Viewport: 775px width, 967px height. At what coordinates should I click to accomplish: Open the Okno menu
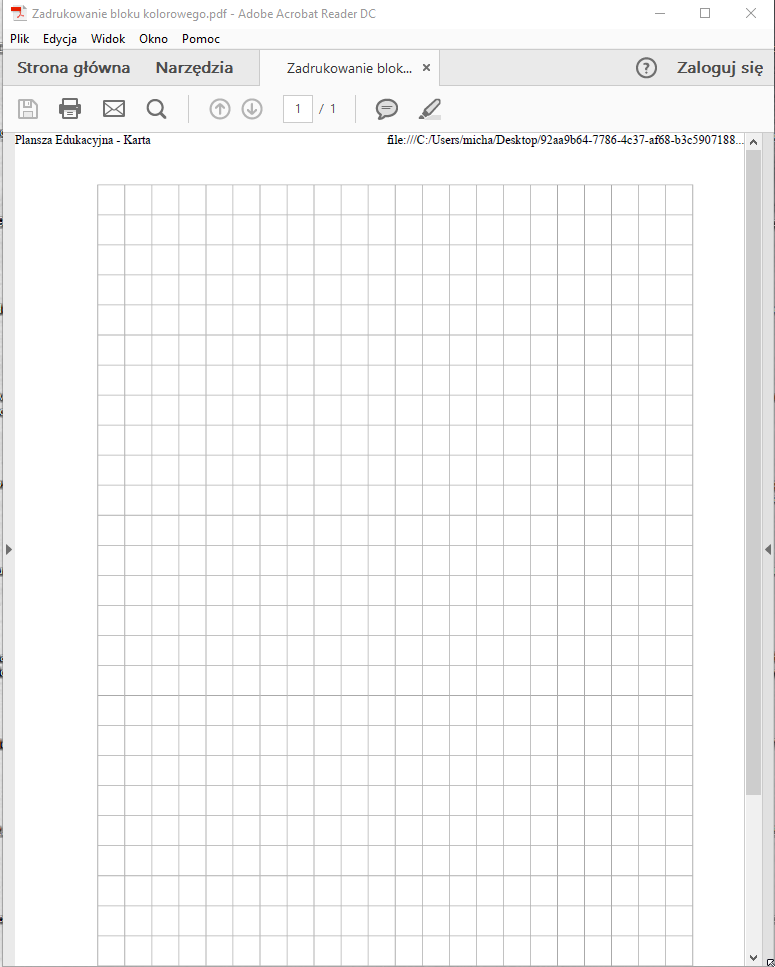coord(154,39)
